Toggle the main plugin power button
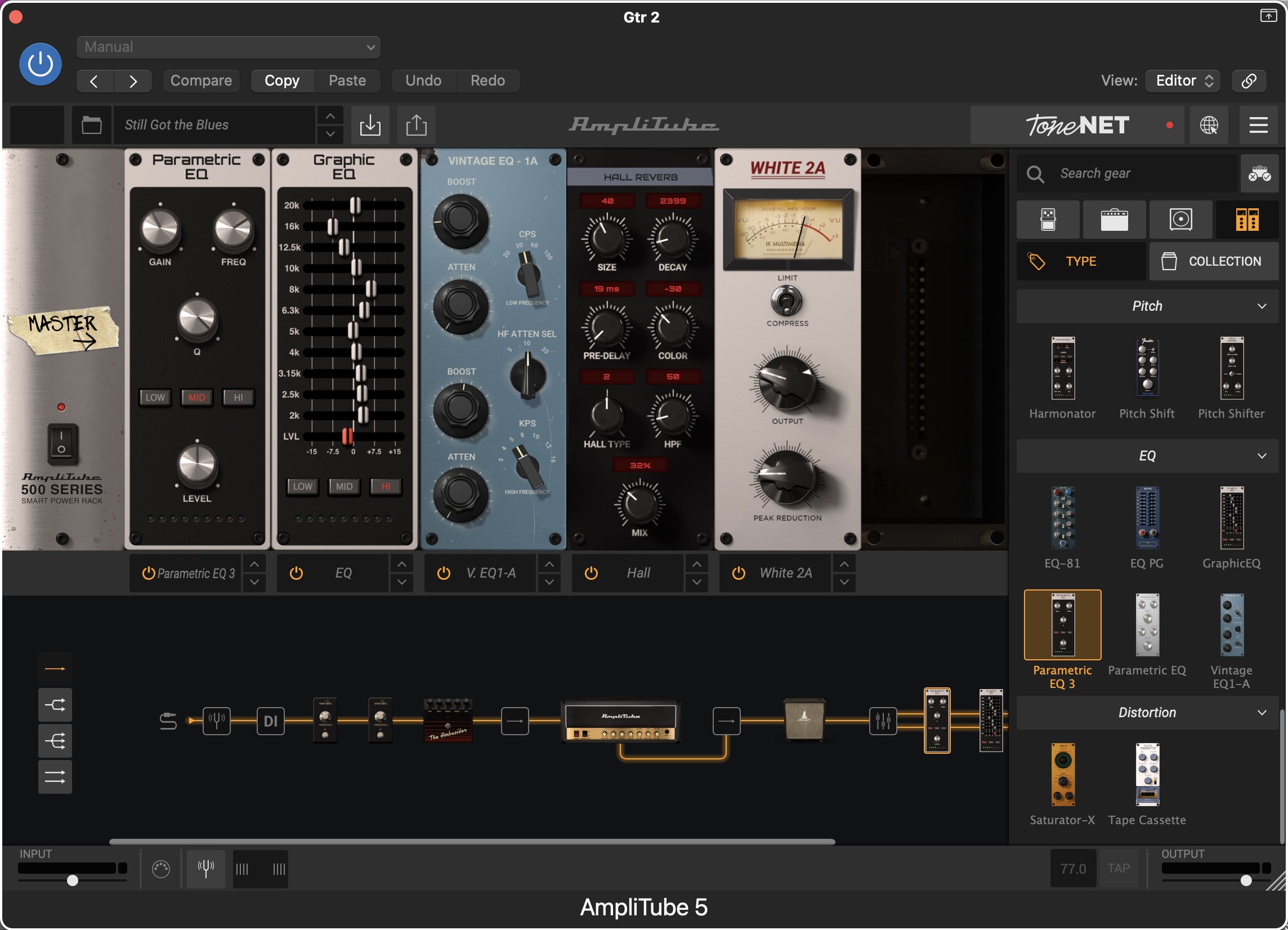 pyautogui.click(x=41, y=64)
